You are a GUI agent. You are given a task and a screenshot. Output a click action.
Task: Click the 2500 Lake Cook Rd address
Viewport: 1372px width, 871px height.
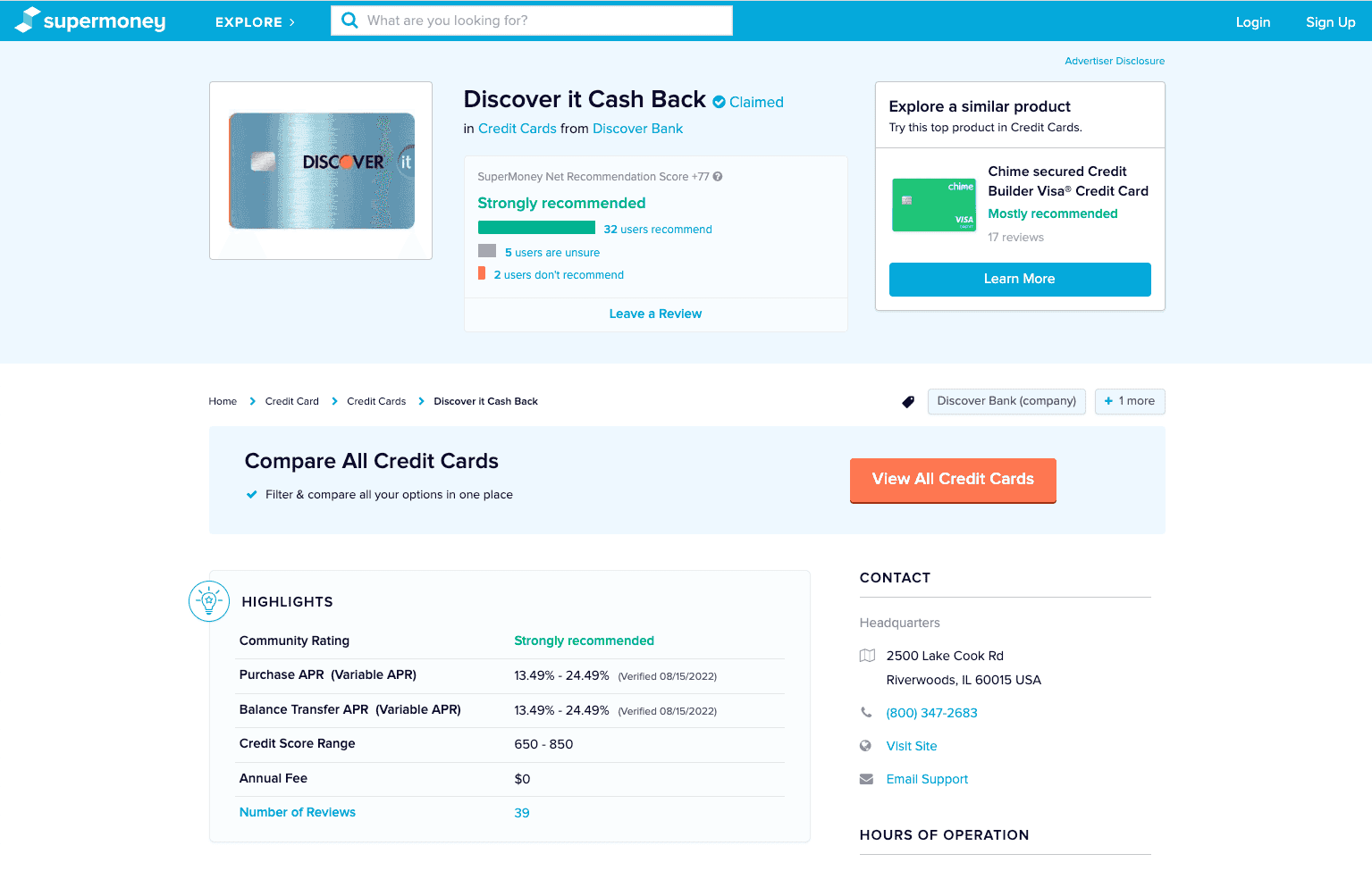coord(945,656)
